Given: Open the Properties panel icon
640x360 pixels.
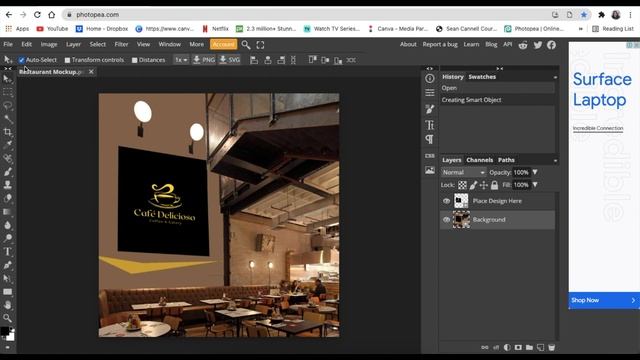Looking at the screenshot, I should [430, 93].
